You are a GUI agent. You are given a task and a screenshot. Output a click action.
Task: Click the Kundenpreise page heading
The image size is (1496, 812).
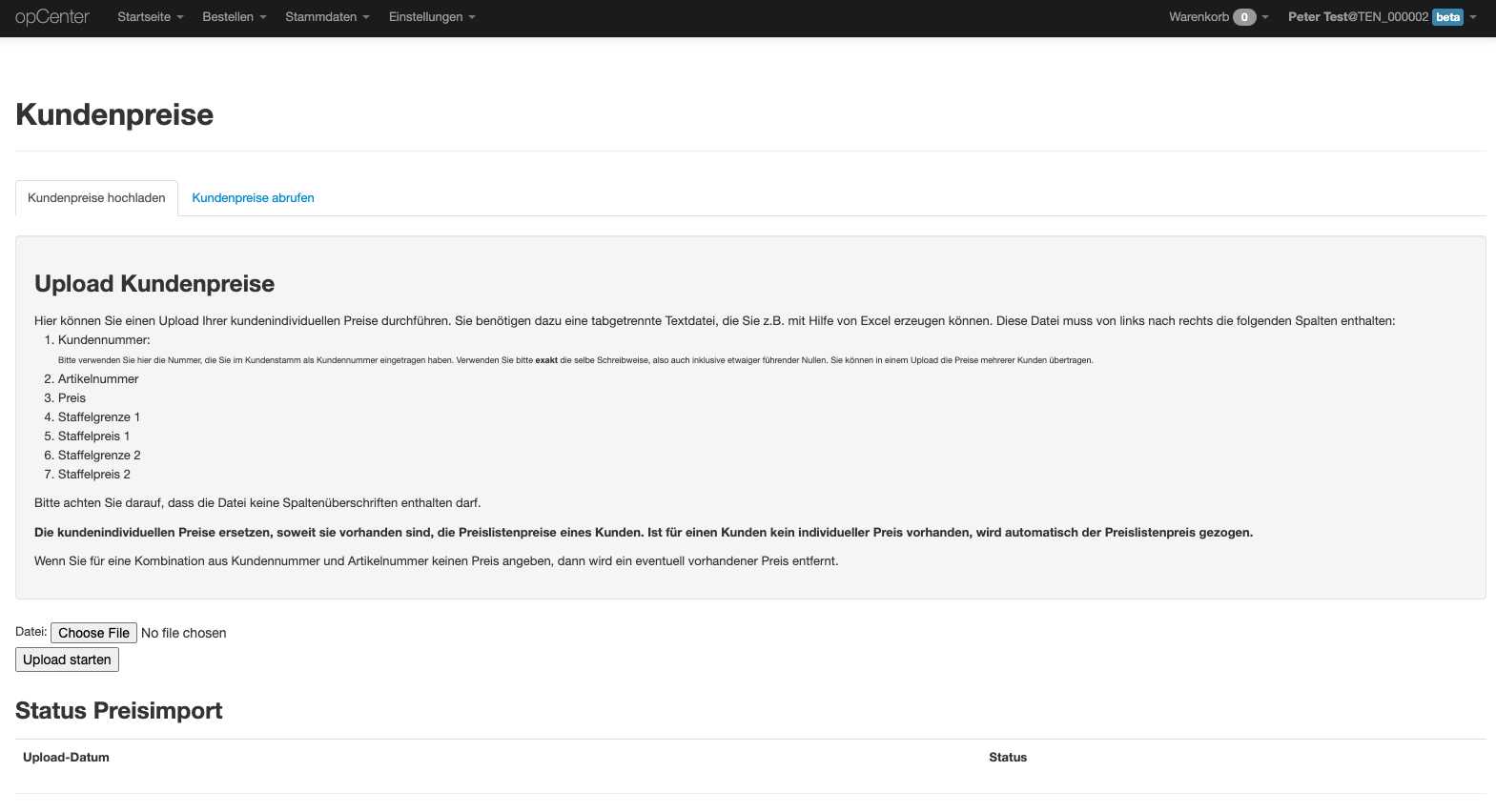coord(114,114)
